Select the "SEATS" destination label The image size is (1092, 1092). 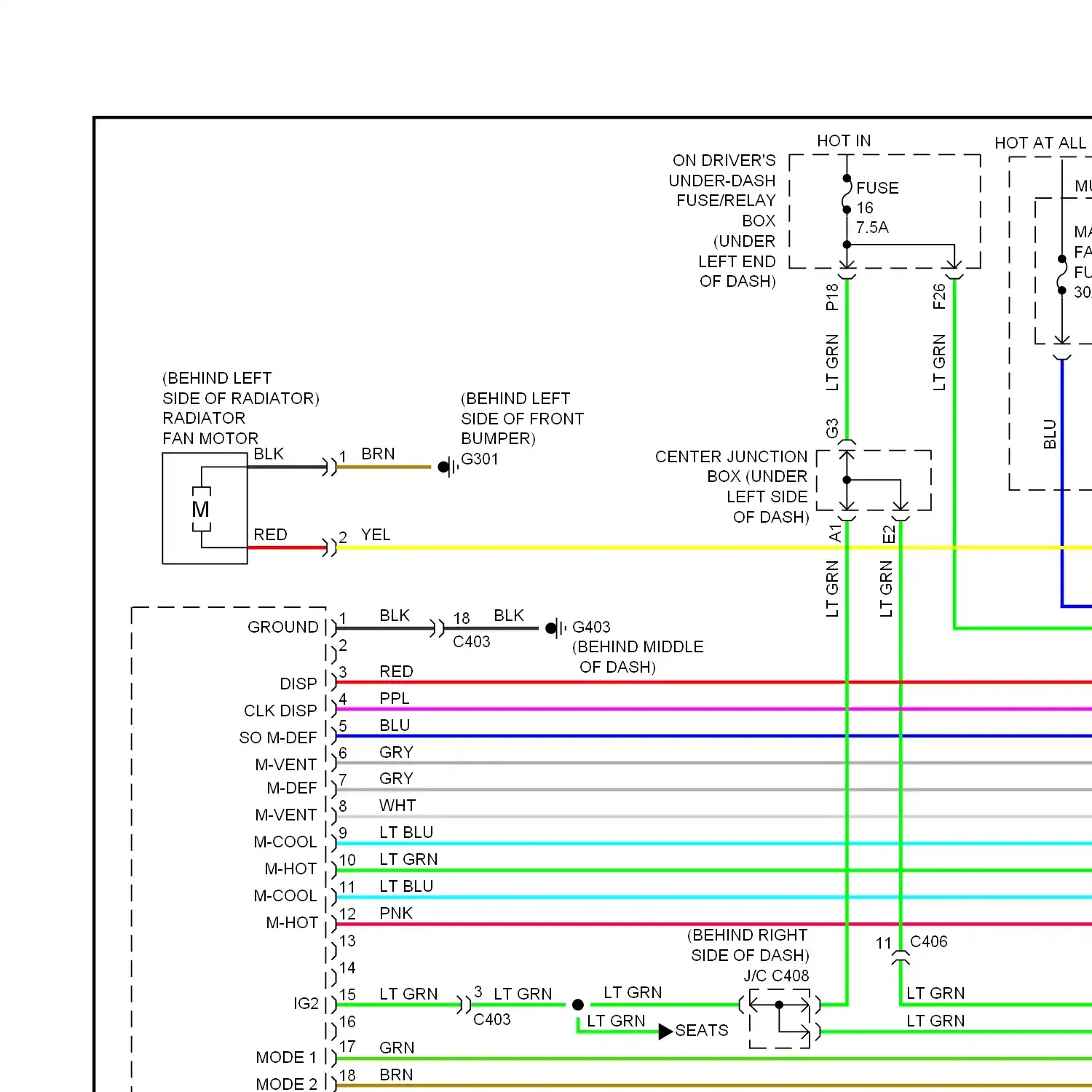pos(702,1030)
